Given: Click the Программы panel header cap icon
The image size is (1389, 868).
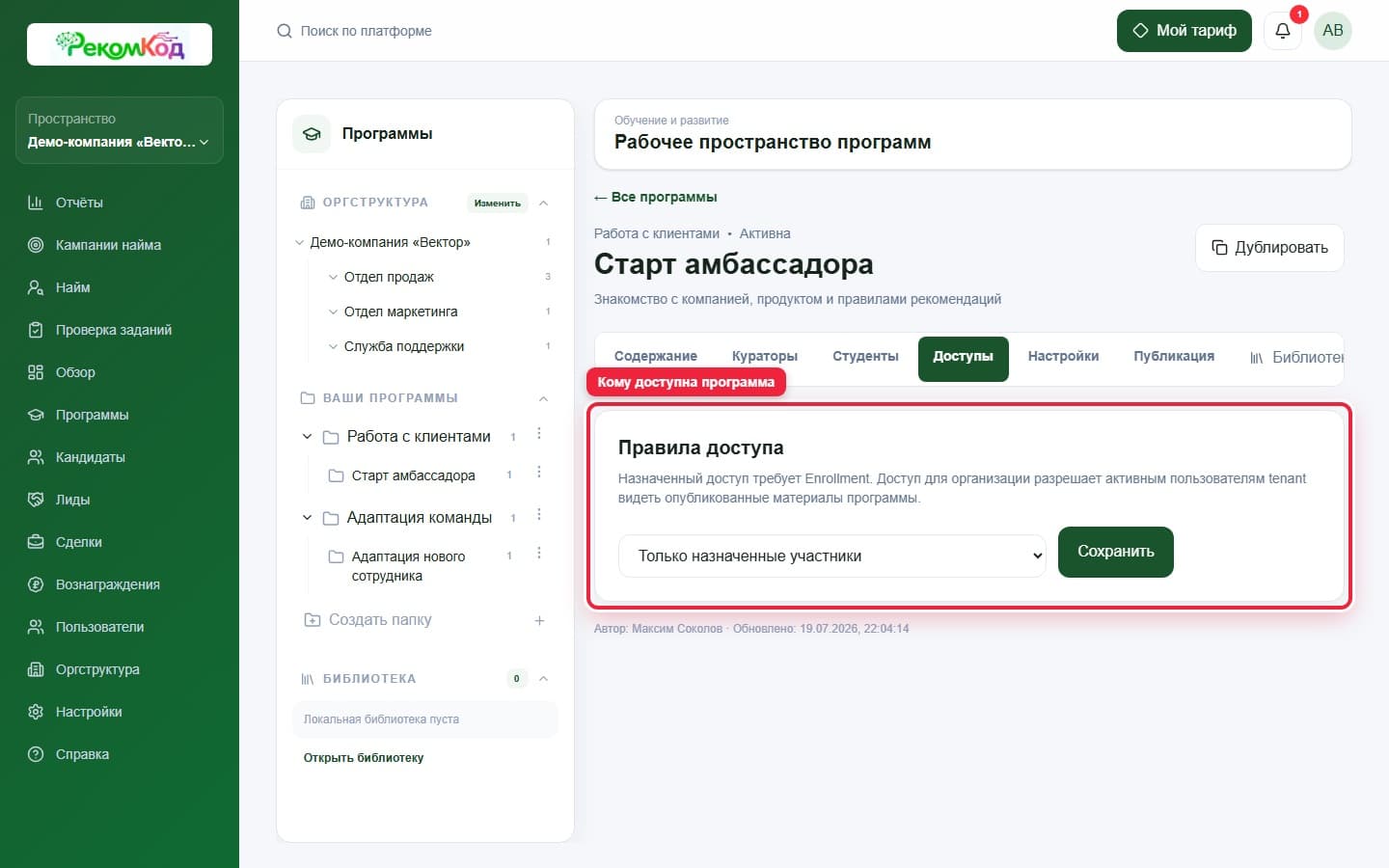Looking at the screenshot, I should click(312, 134).
